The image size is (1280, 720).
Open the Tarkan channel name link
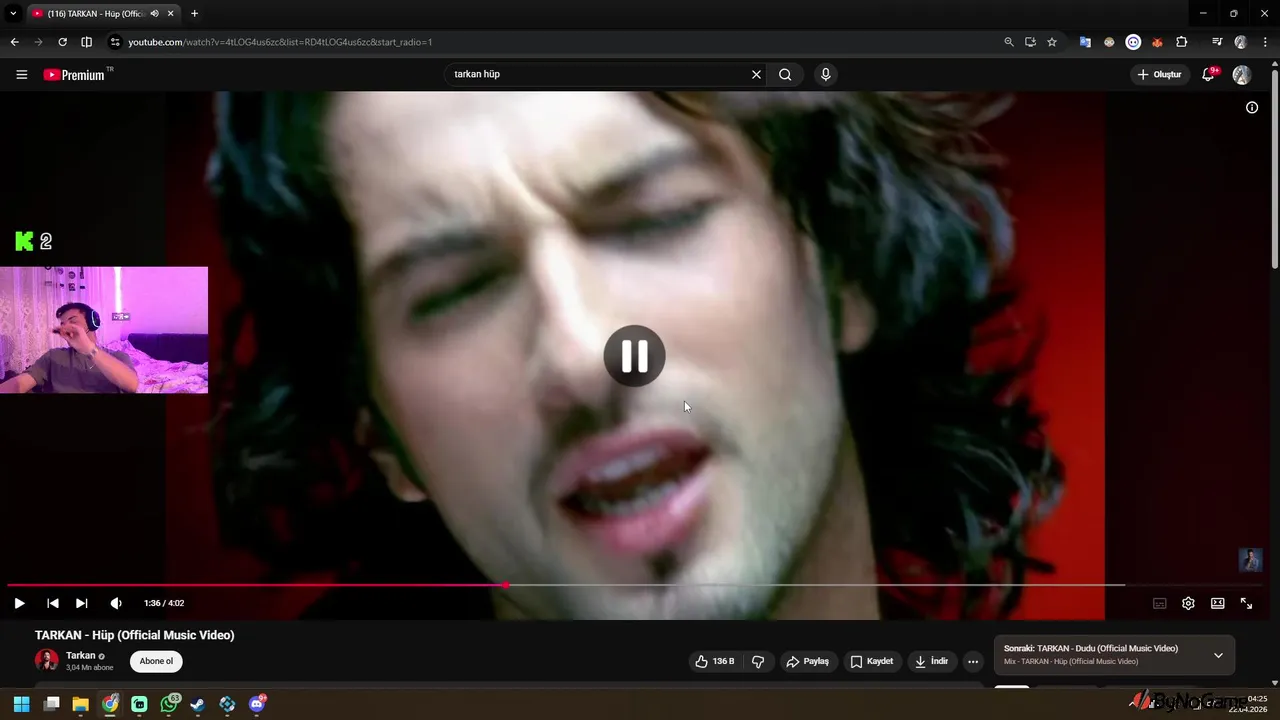click(x=81, y=656)
